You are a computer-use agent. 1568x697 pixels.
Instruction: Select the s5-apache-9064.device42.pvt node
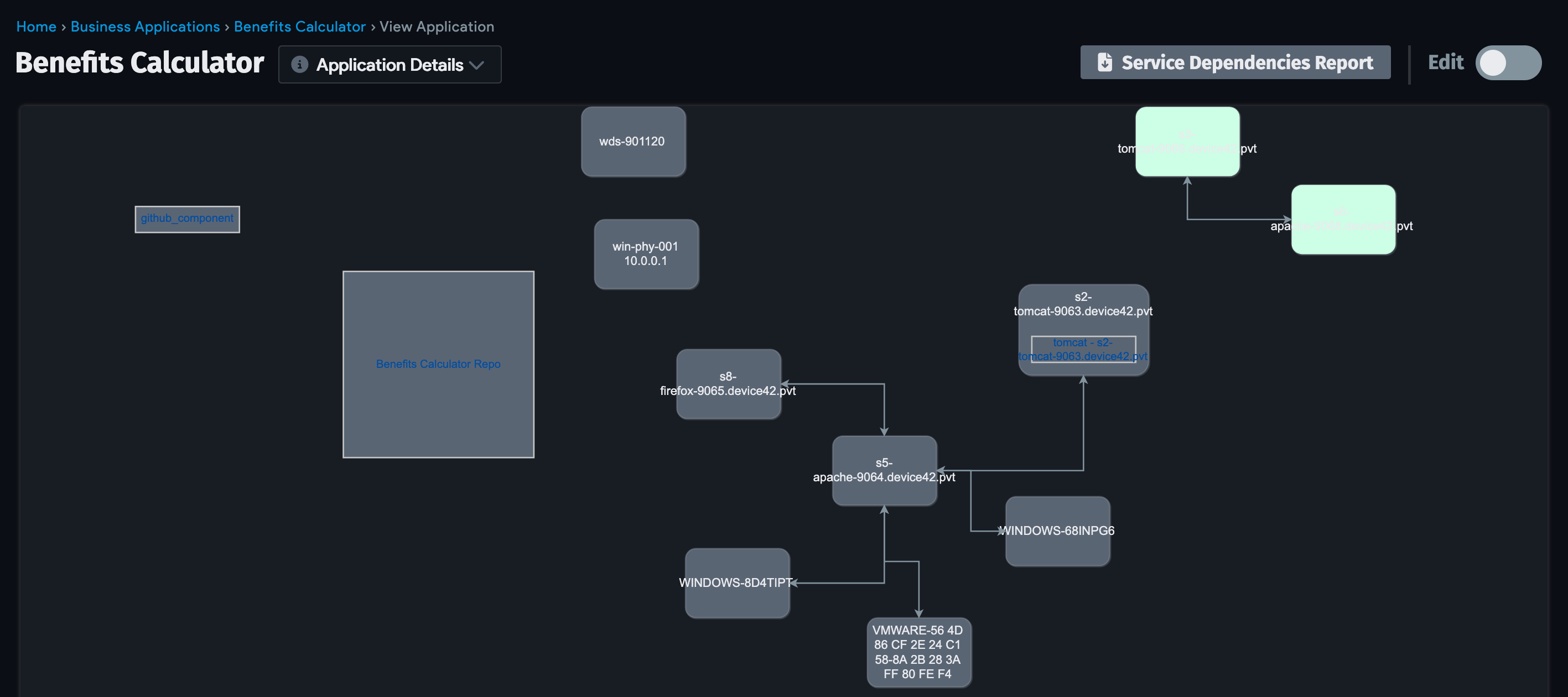884,470
